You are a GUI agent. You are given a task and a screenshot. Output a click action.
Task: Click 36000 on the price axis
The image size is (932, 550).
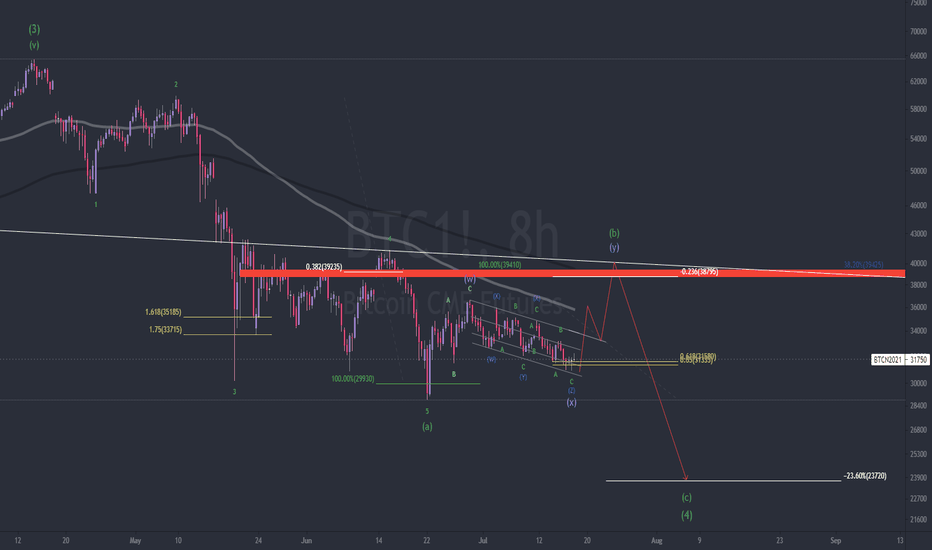918,307
